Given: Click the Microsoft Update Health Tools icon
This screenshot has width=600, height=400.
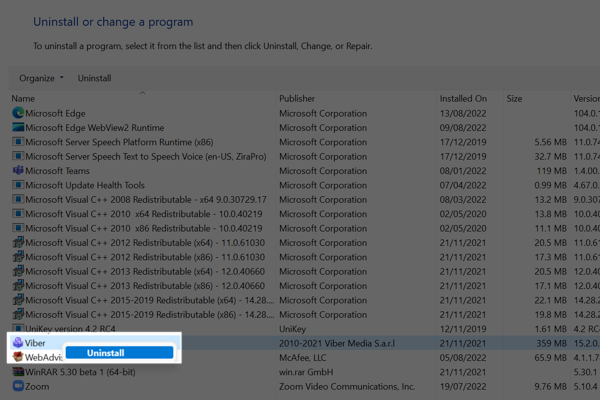Looking at the screenshot, I should 18,185.
